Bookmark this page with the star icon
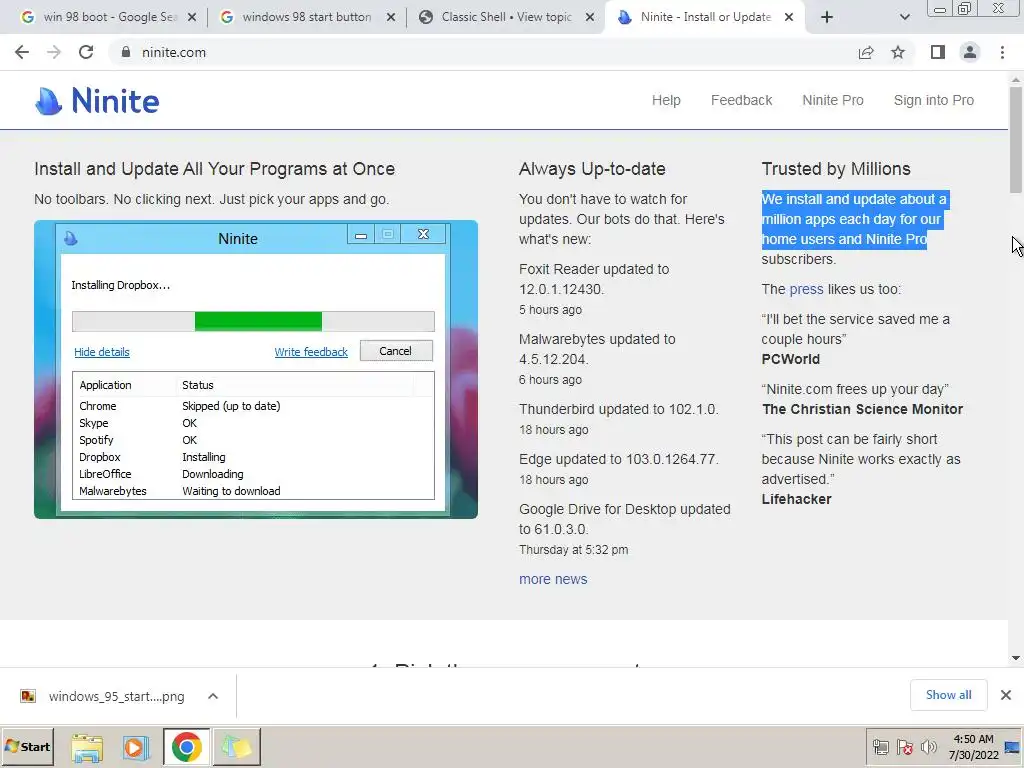The width and height of the screenshot is (1024, 768). click(x=898, y=52)
